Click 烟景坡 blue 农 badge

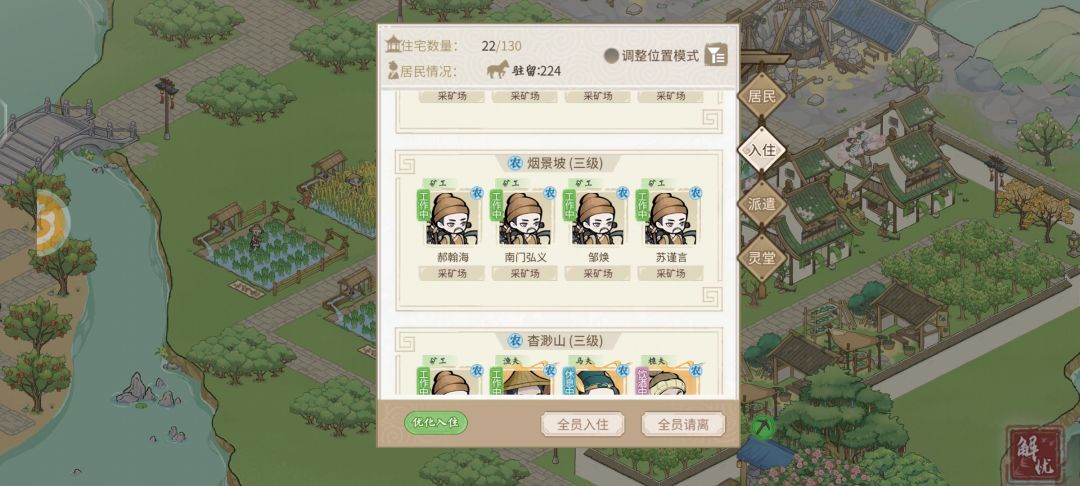coord(515,163)
